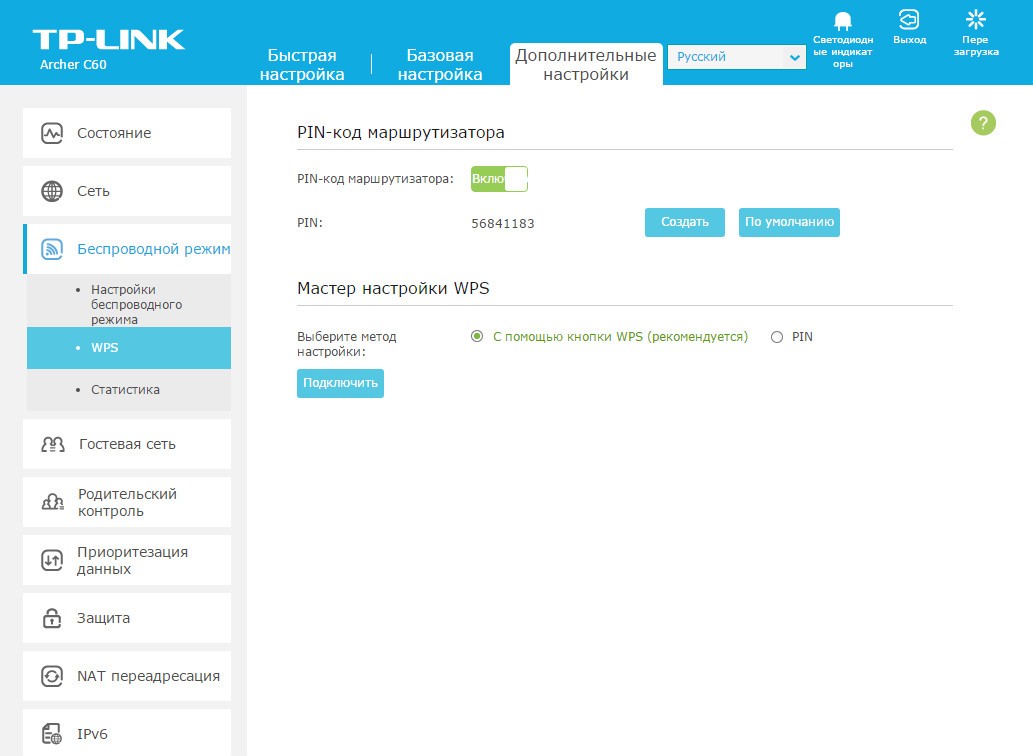1033x756 pixels.
Task: Switch to the Быстрая настройка tab
Action: click(x=302, y=65)
